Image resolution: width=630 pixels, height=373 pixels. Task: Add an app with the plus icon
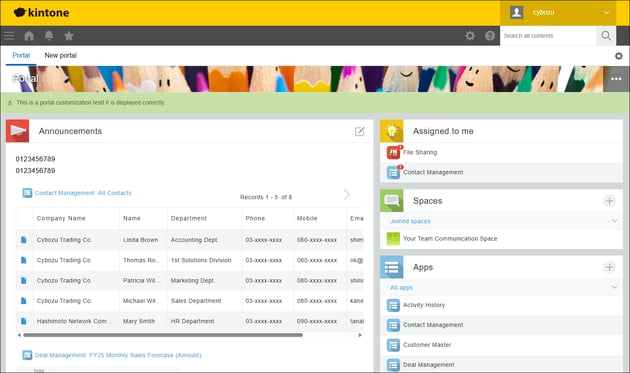[610, 267]
